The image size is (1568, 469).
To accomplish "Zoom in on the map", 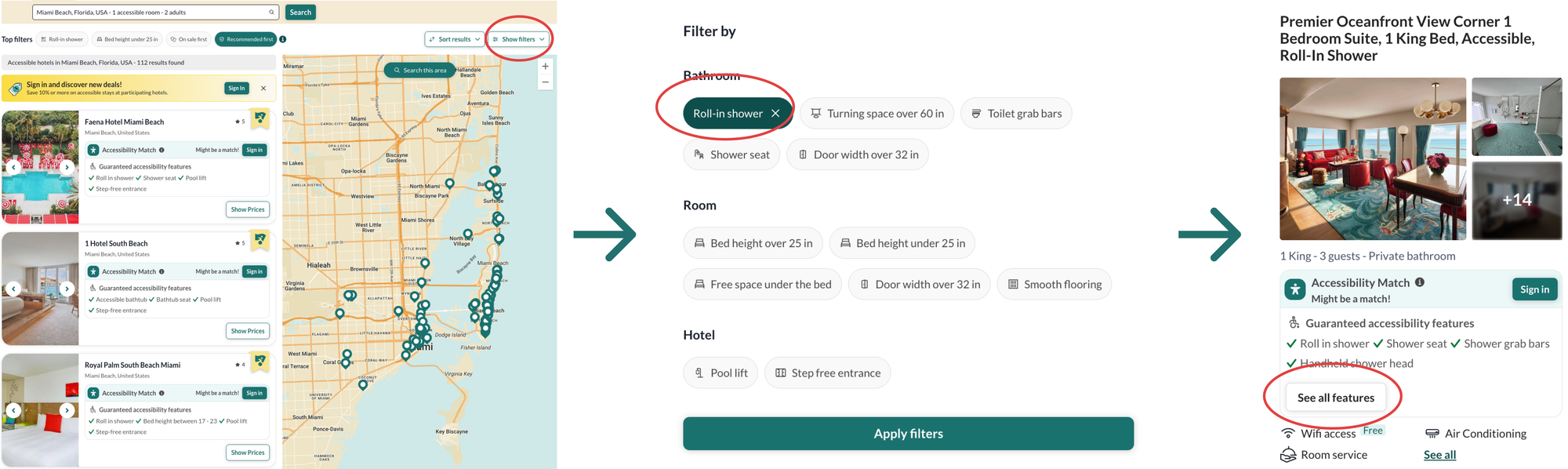I will (x=545, y=67).
